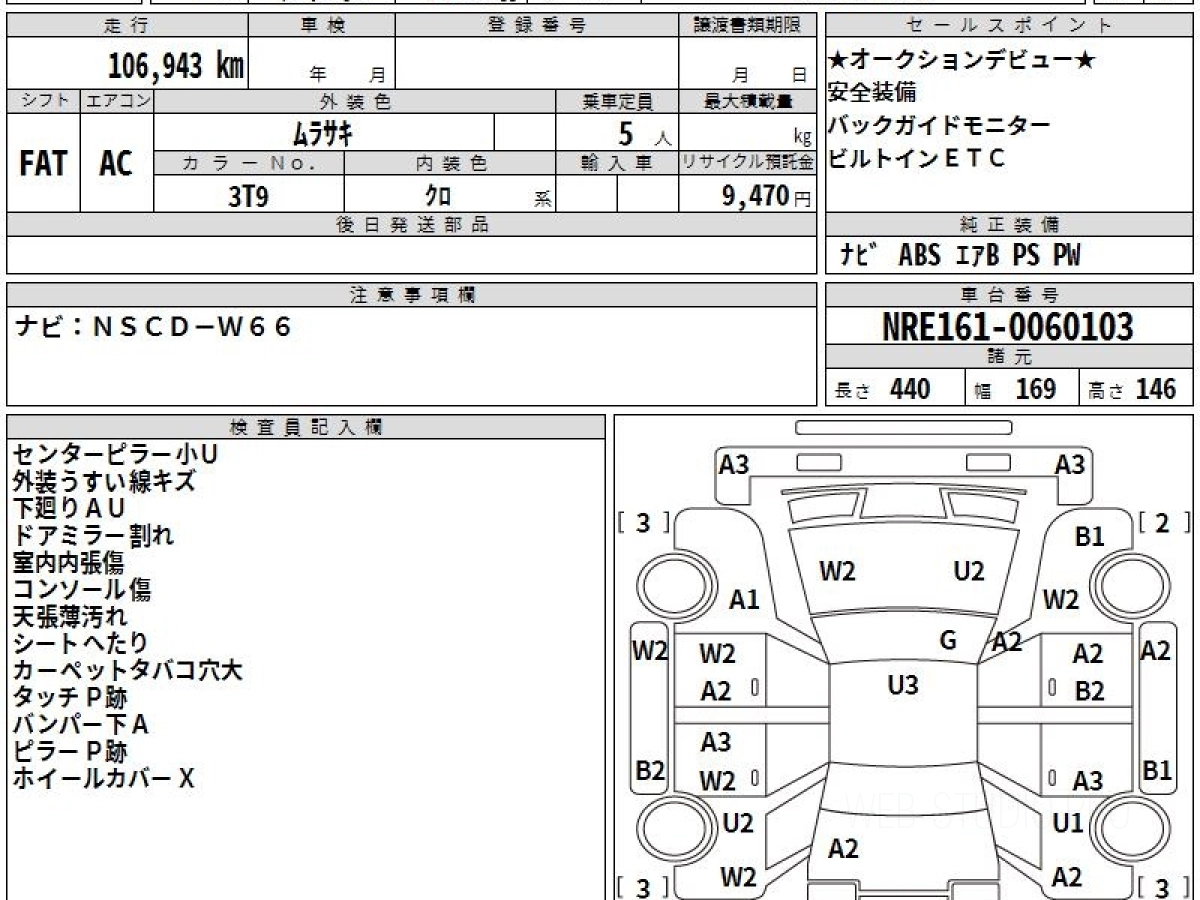Select the 注意事項欄 header
The width and height of the screenshot is (1200, 900).
pos(412,295)
